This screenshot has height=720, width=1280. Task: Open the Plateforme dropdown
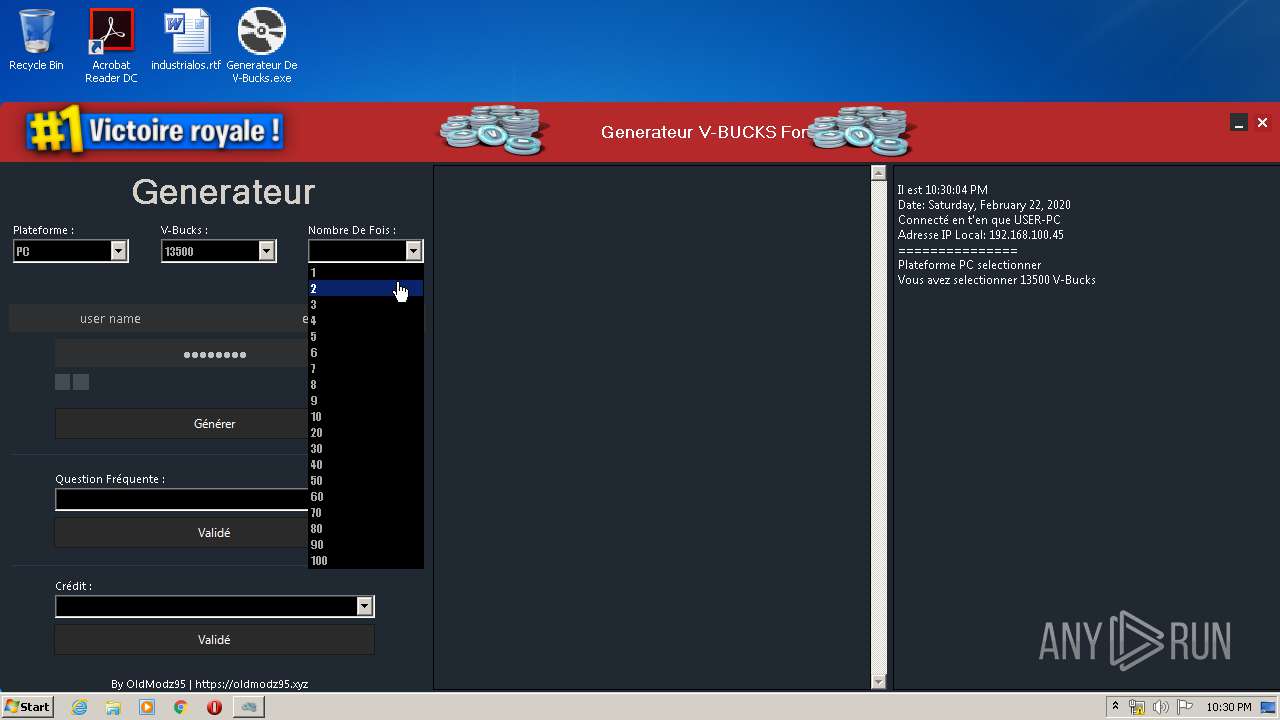118,251
